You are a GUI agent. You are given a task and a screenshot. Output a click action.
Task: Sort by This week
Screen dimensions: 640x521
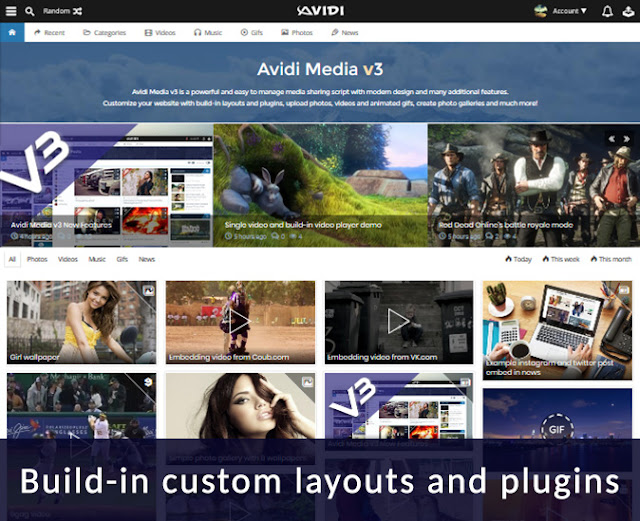click(563, 259)
